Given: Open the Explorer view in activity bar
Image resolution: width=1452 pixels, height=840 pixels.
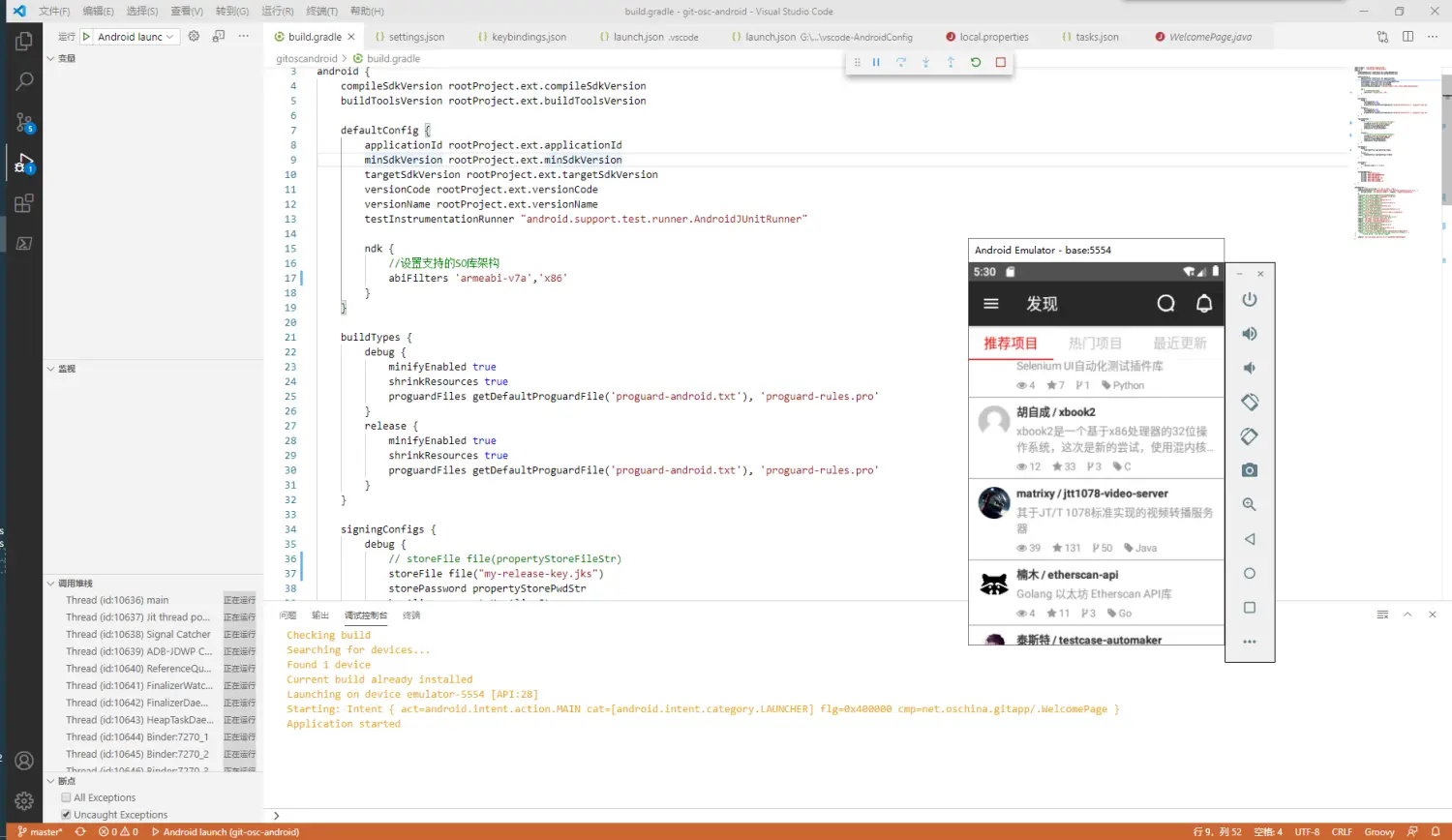Looking at the screenshot, I should pos(24,42).
